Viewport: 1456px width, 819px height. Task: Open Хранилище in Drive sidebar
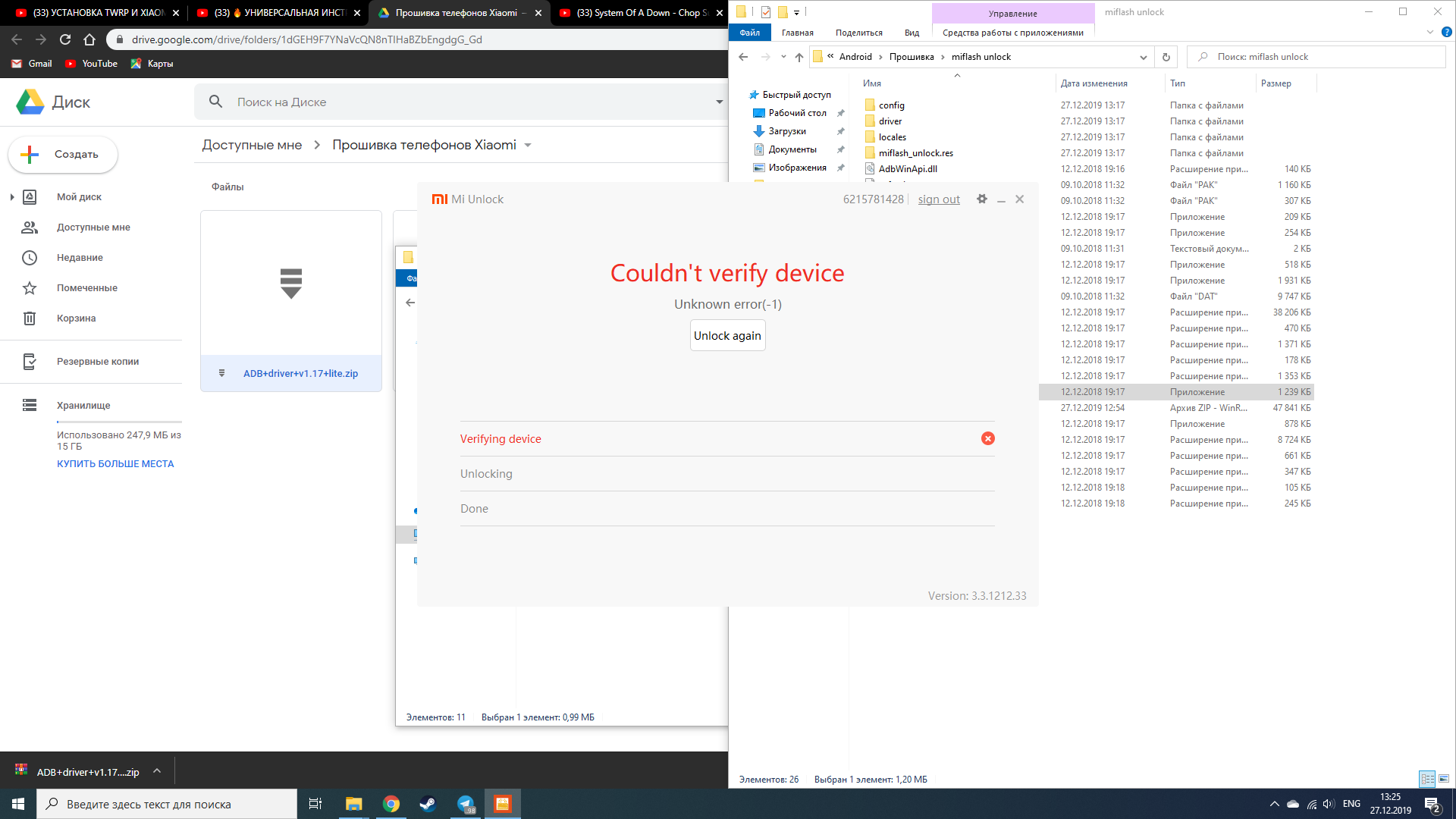[x=83, y=406]
